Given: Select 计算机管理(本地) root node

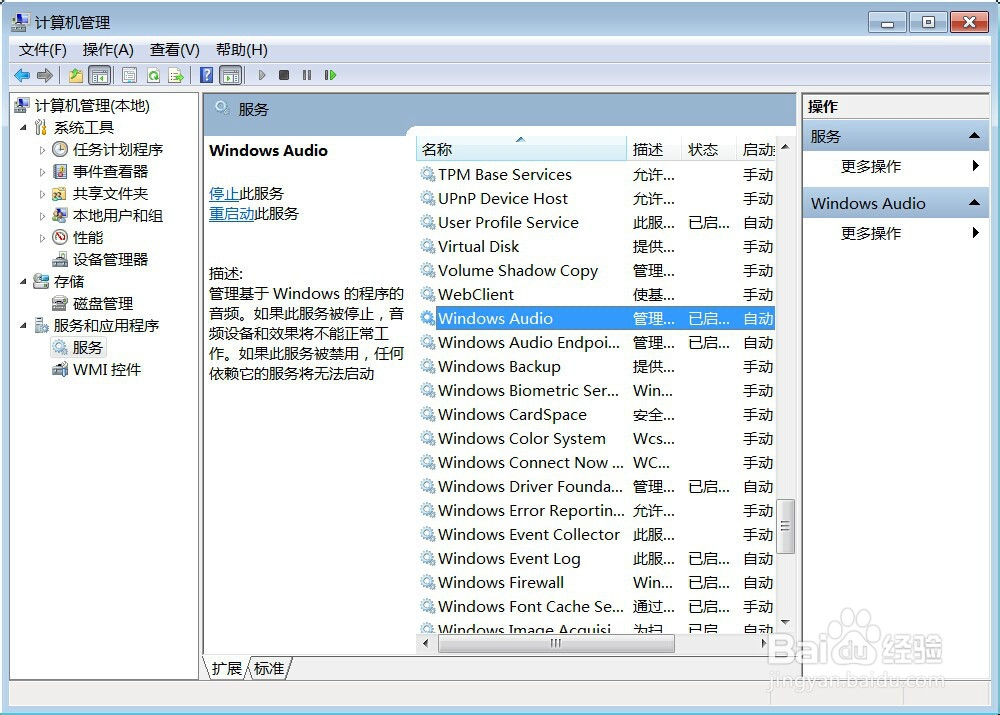Looking at the screenshot, I should pos(92,105).
